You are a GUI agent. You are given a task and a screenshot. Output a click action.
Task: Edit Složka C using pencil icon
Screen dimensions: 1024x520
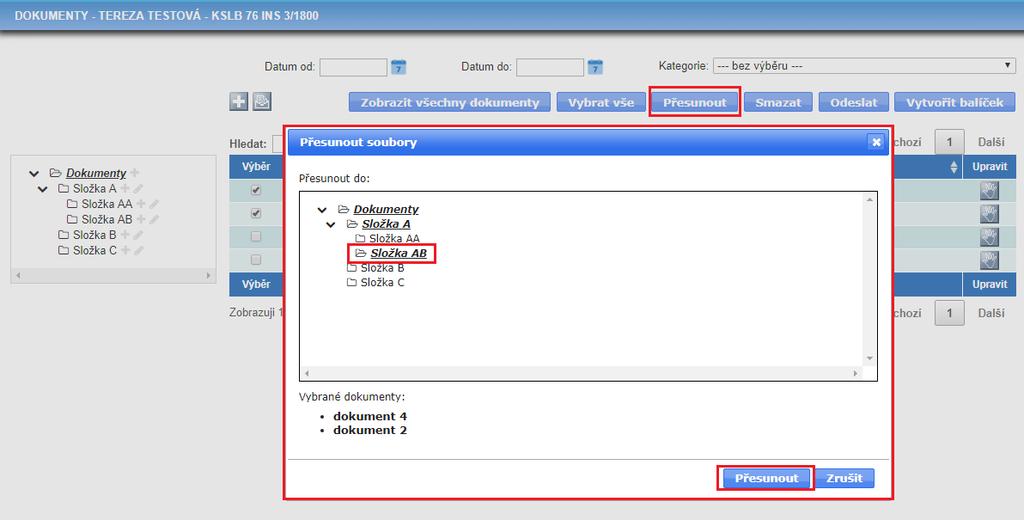(138, 250)
